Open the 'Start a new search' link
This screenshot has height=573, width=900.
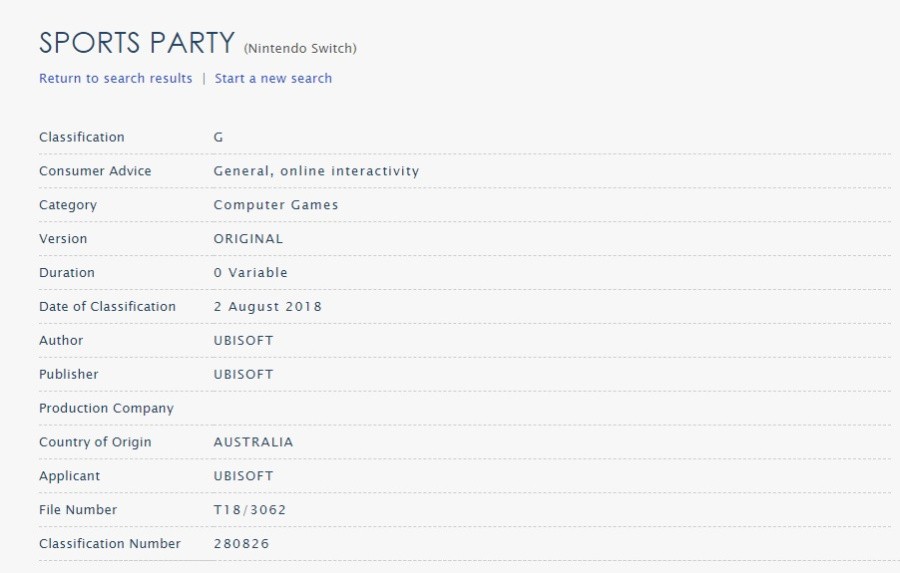[x=273, y=78]
